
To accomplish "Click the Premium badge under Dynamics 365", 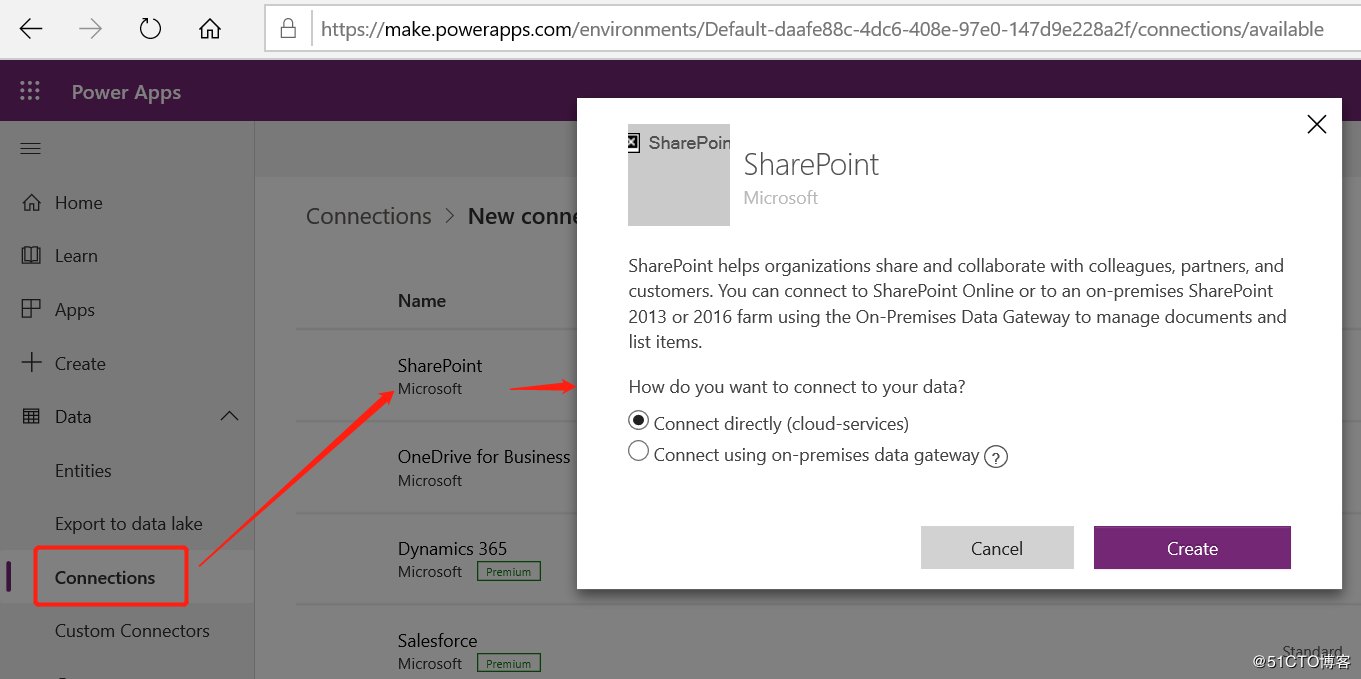I will coord(508,572).
